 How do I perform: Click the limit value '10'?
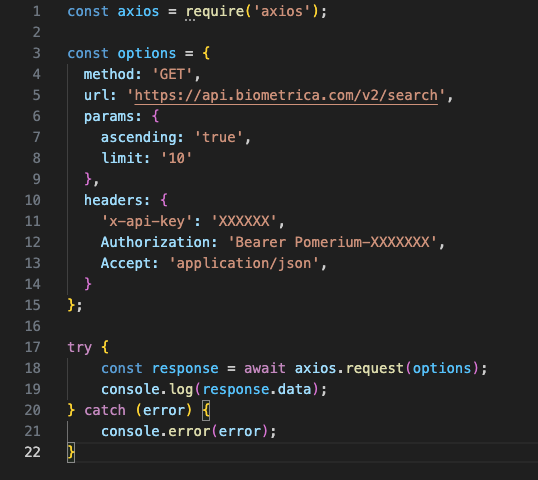click(x=176, y=159)
